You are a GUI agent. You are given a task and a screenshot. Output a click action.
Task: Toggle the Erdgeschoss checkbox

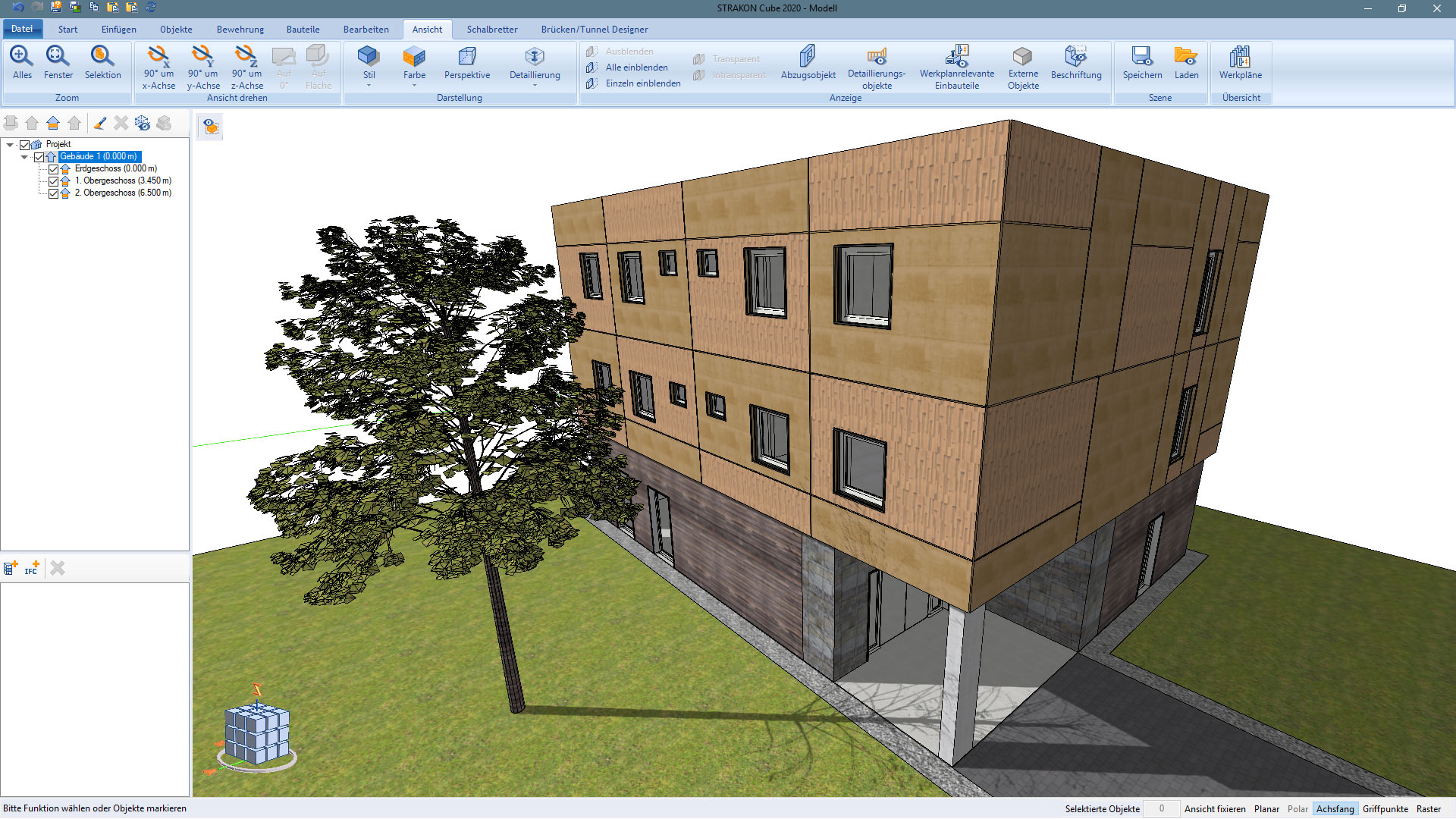coord(53,169)
